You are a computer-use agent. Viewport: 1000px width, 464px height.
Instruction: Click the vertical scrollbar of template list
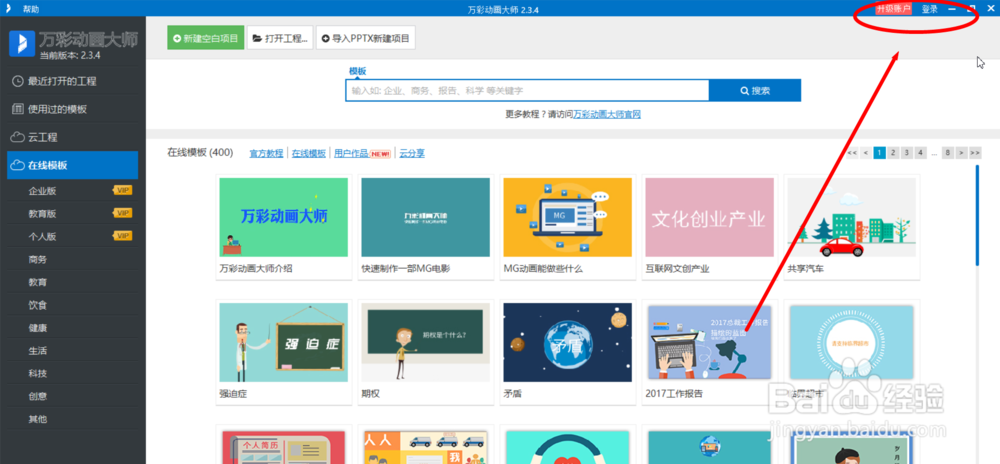[x=977, y=215]
